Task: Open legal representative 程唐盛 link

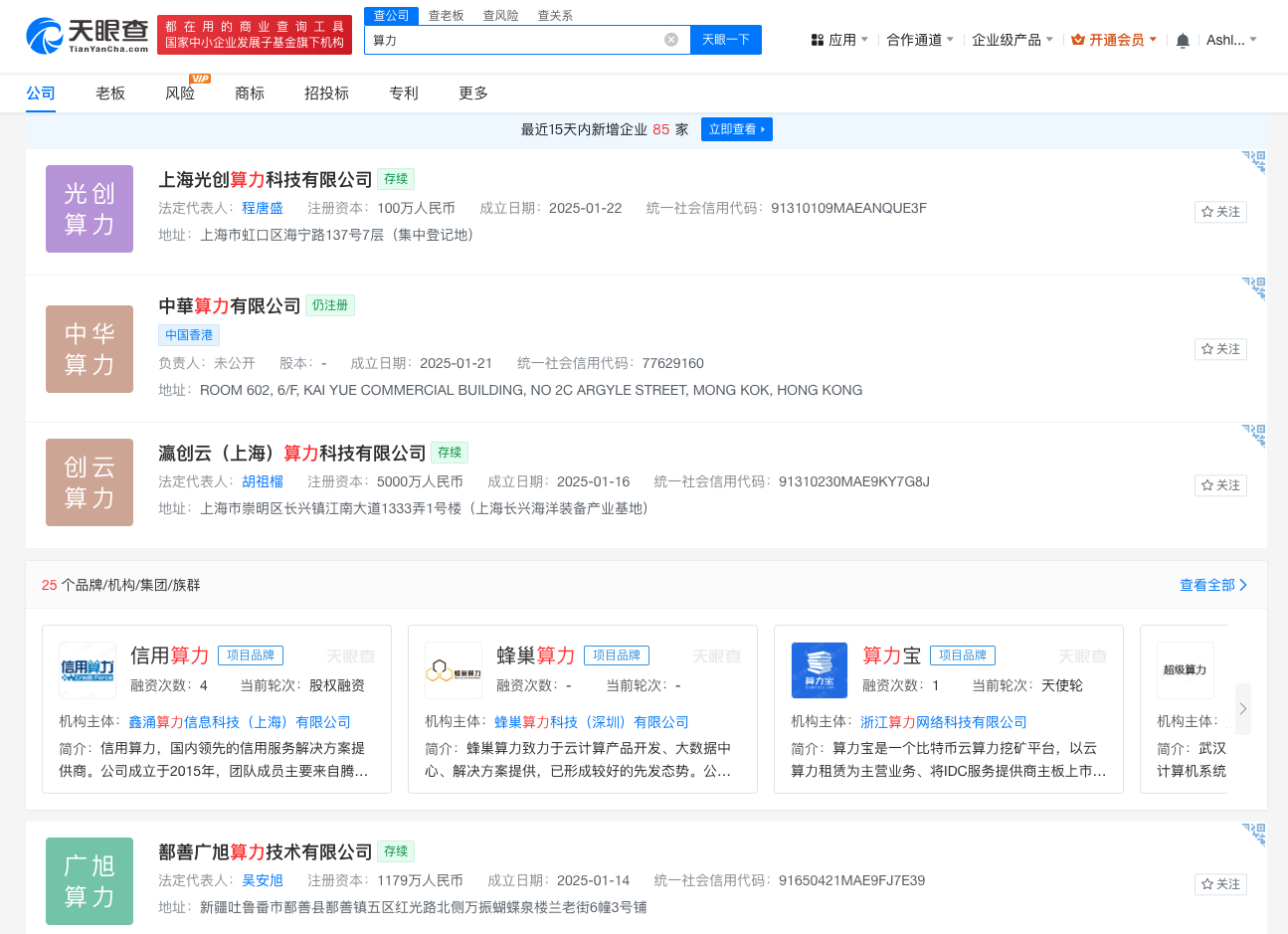Action: [x=263, y=208]
